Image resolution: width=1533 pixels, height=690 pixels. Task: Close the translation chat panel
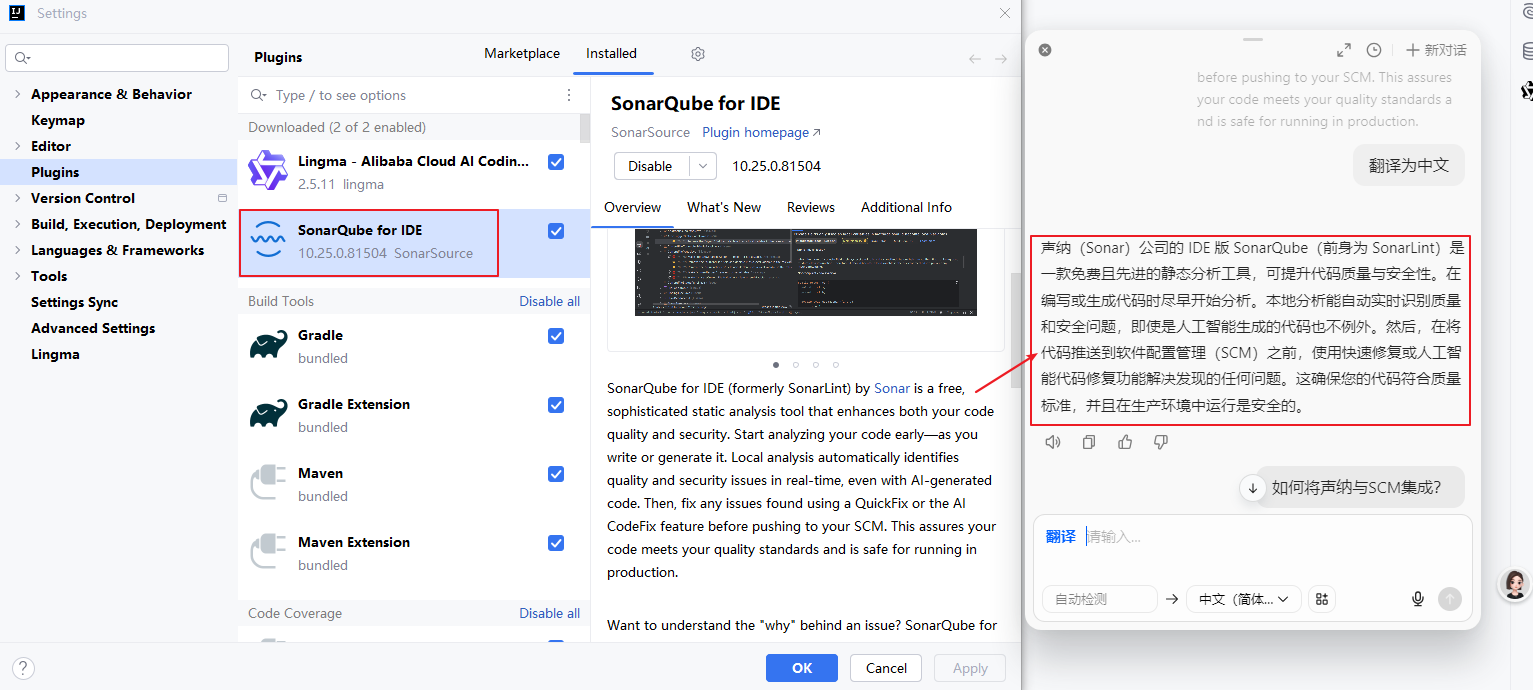coord(1045,49)
